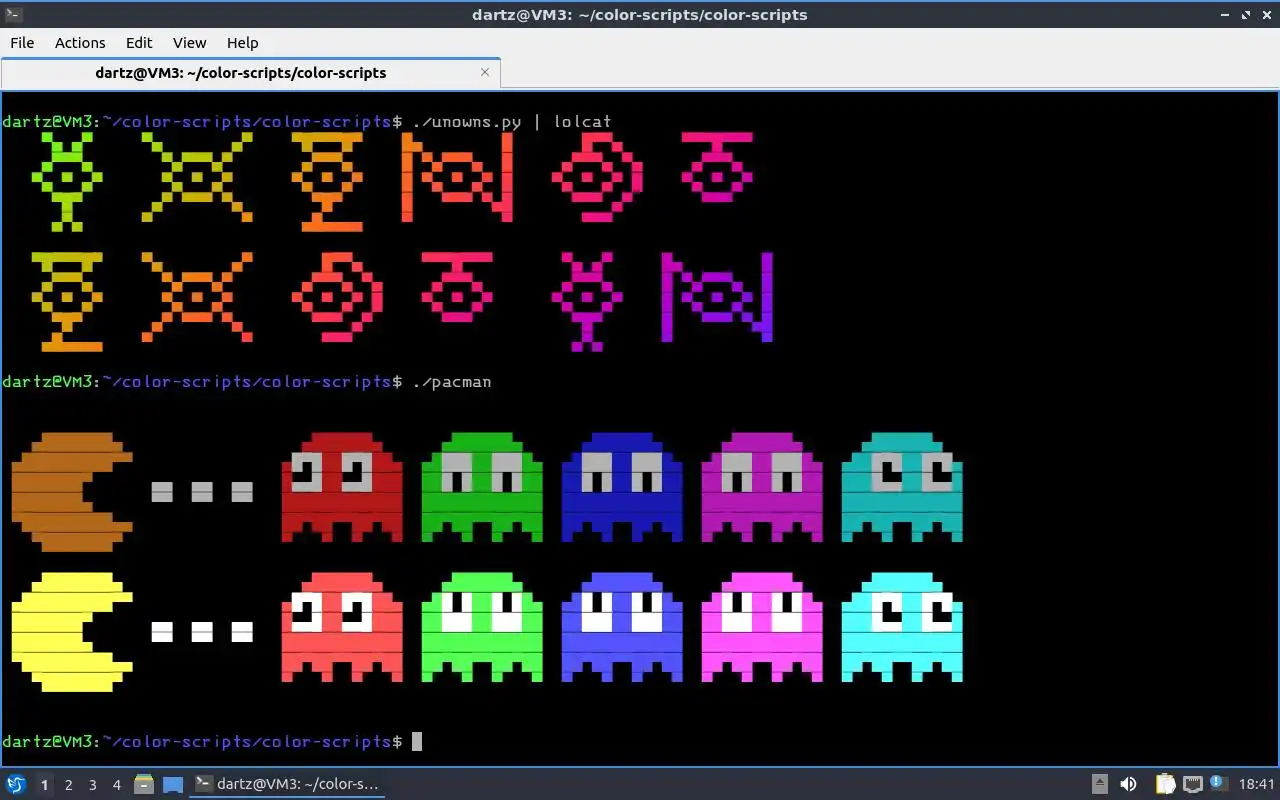Maximize the terminal window
This screenshot has width=1280, height=800.
[x=1246, y=14]
